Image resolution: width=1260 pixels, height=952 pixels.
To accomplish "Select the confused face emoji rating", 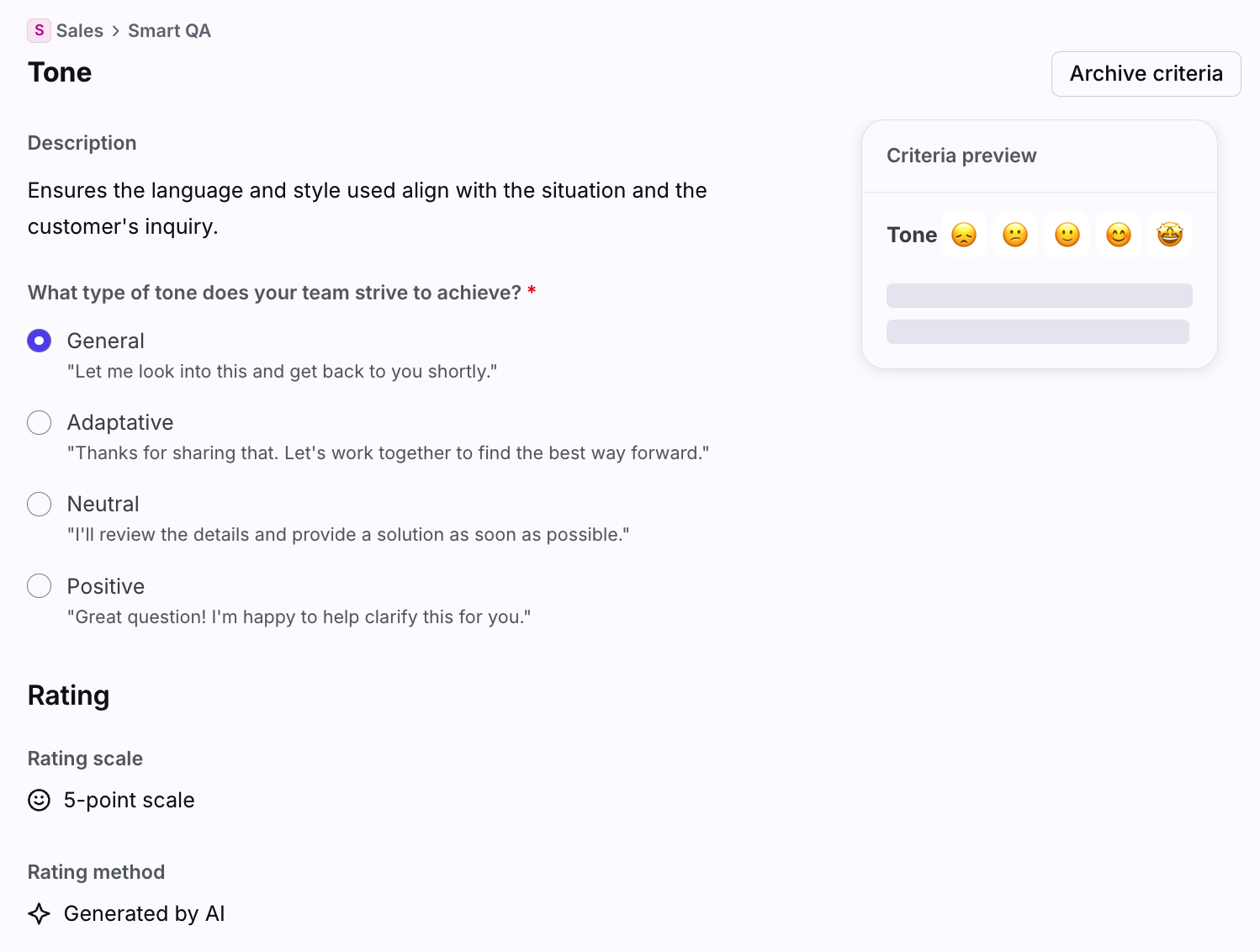I will tap(1015, 235).
